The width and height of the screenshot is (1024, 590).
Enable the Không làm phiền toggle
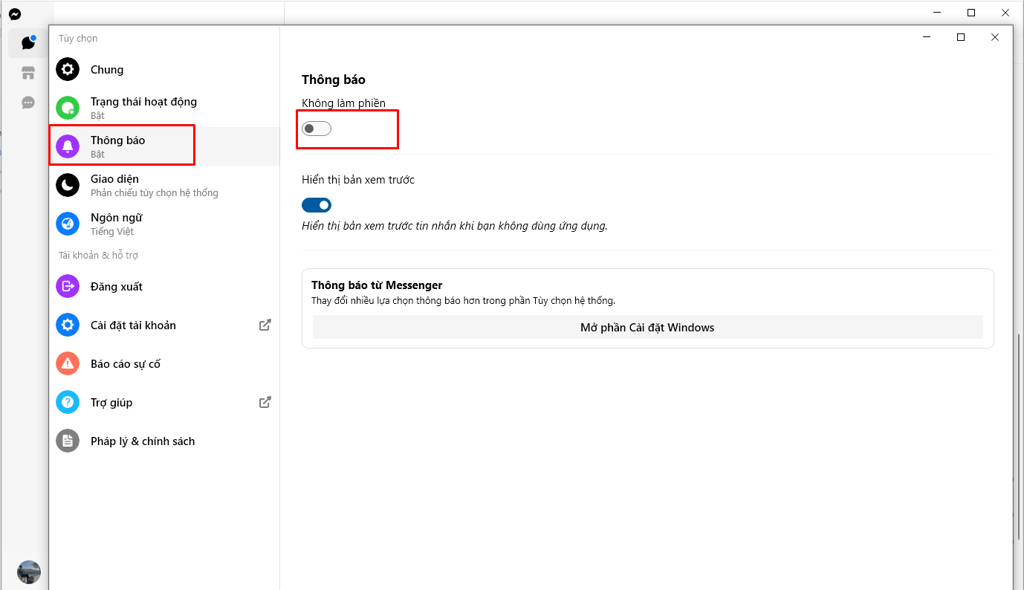point(317,129)
